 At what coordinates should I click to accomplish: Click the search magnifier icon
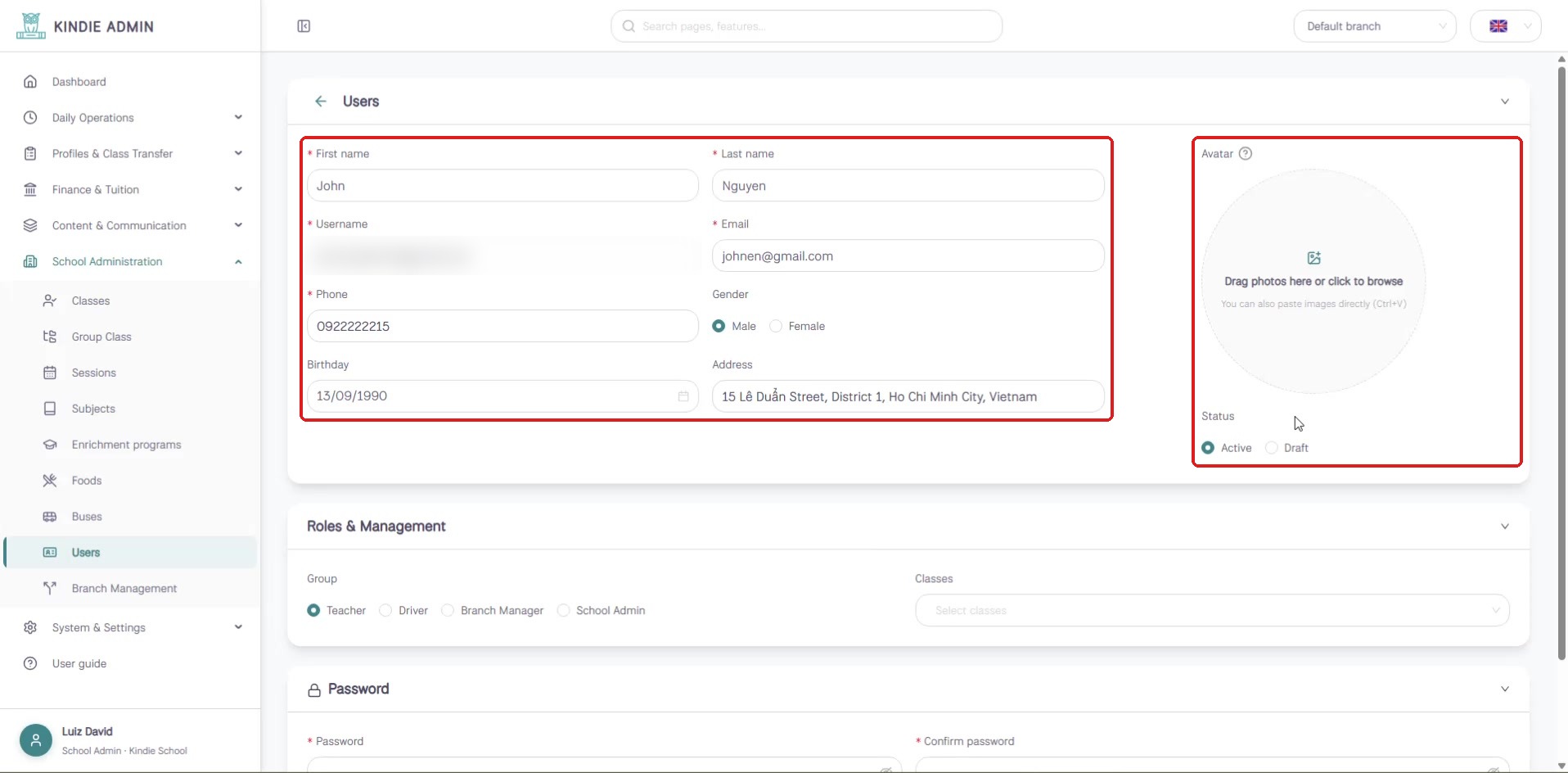click(x=629, y=26)
